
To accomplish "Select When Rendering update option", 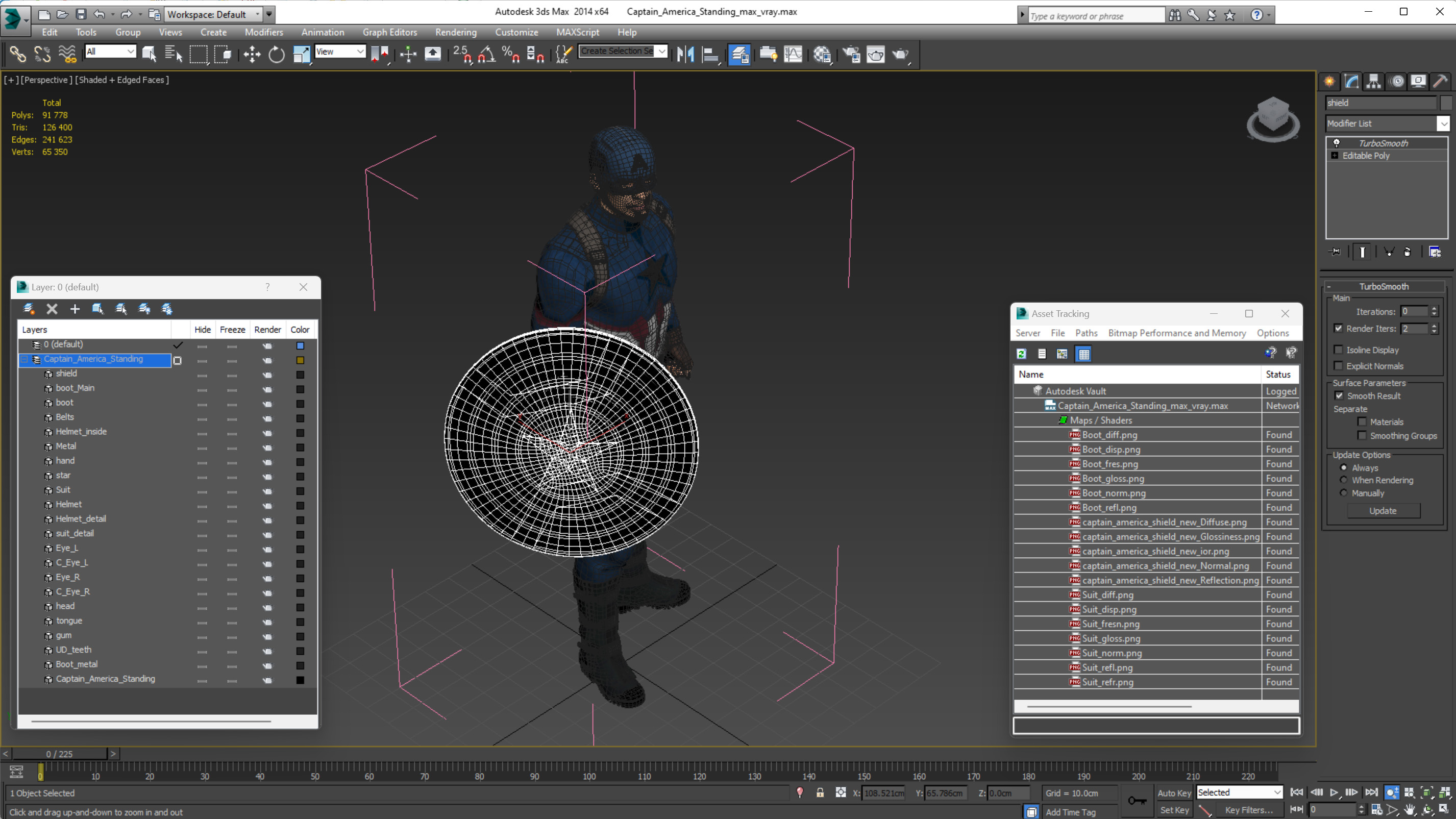I will tap(1344, 480).
